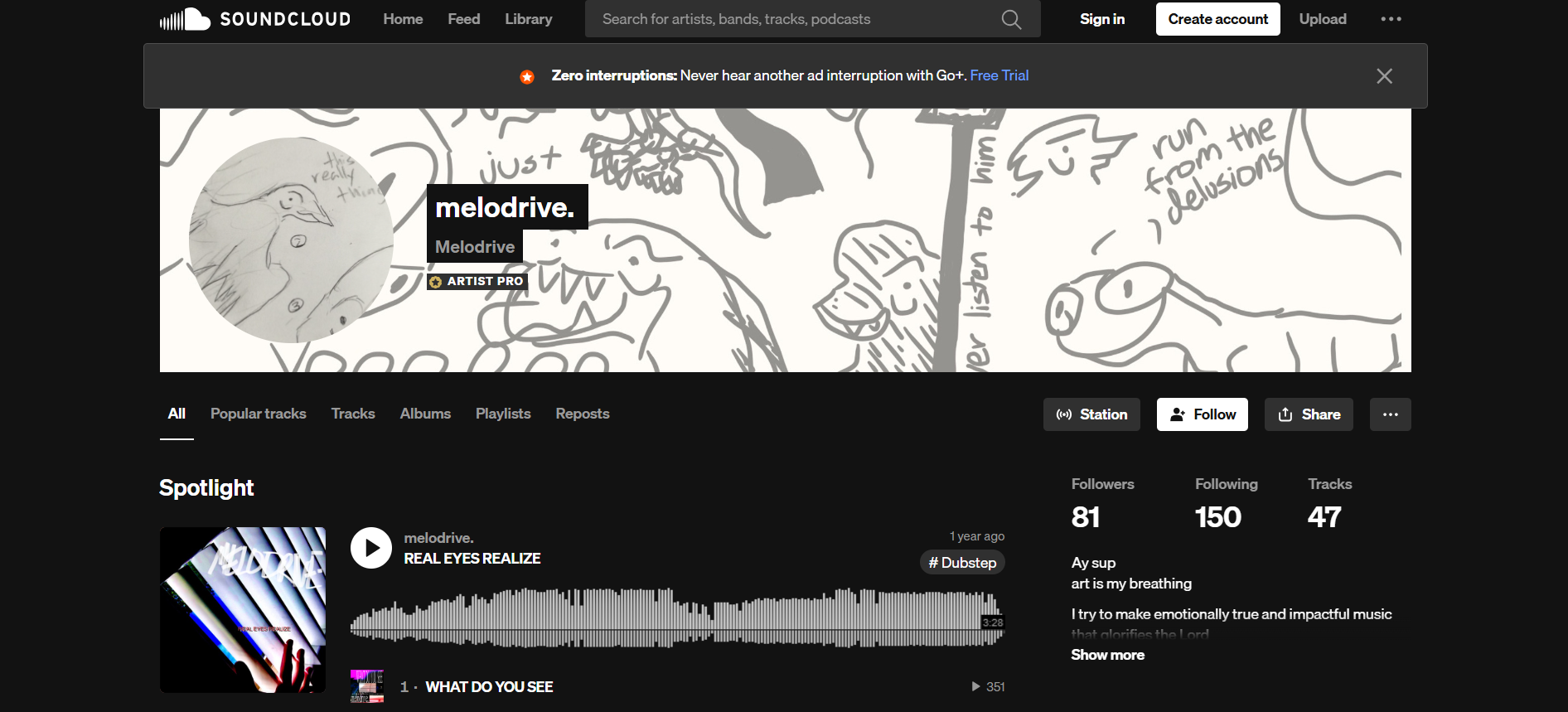Seek within the REAL EYES REALIZE waveform
1568x712 pixels.
coord(677,617)
